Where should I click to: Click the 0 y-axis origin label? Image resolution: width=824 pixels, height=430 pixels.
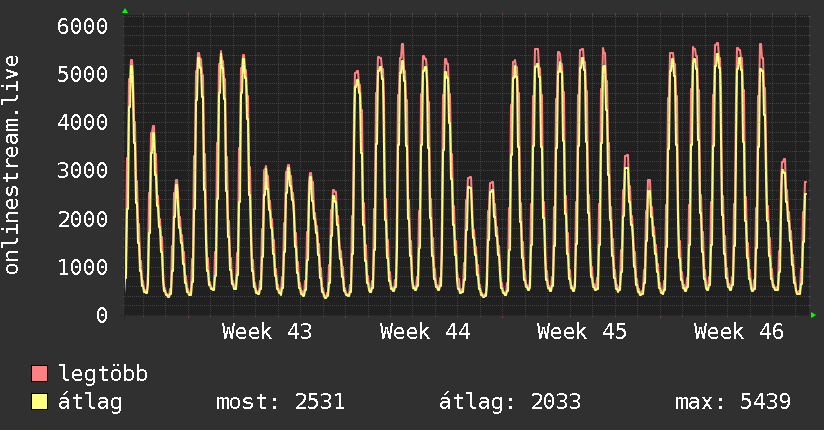(101, 315)
